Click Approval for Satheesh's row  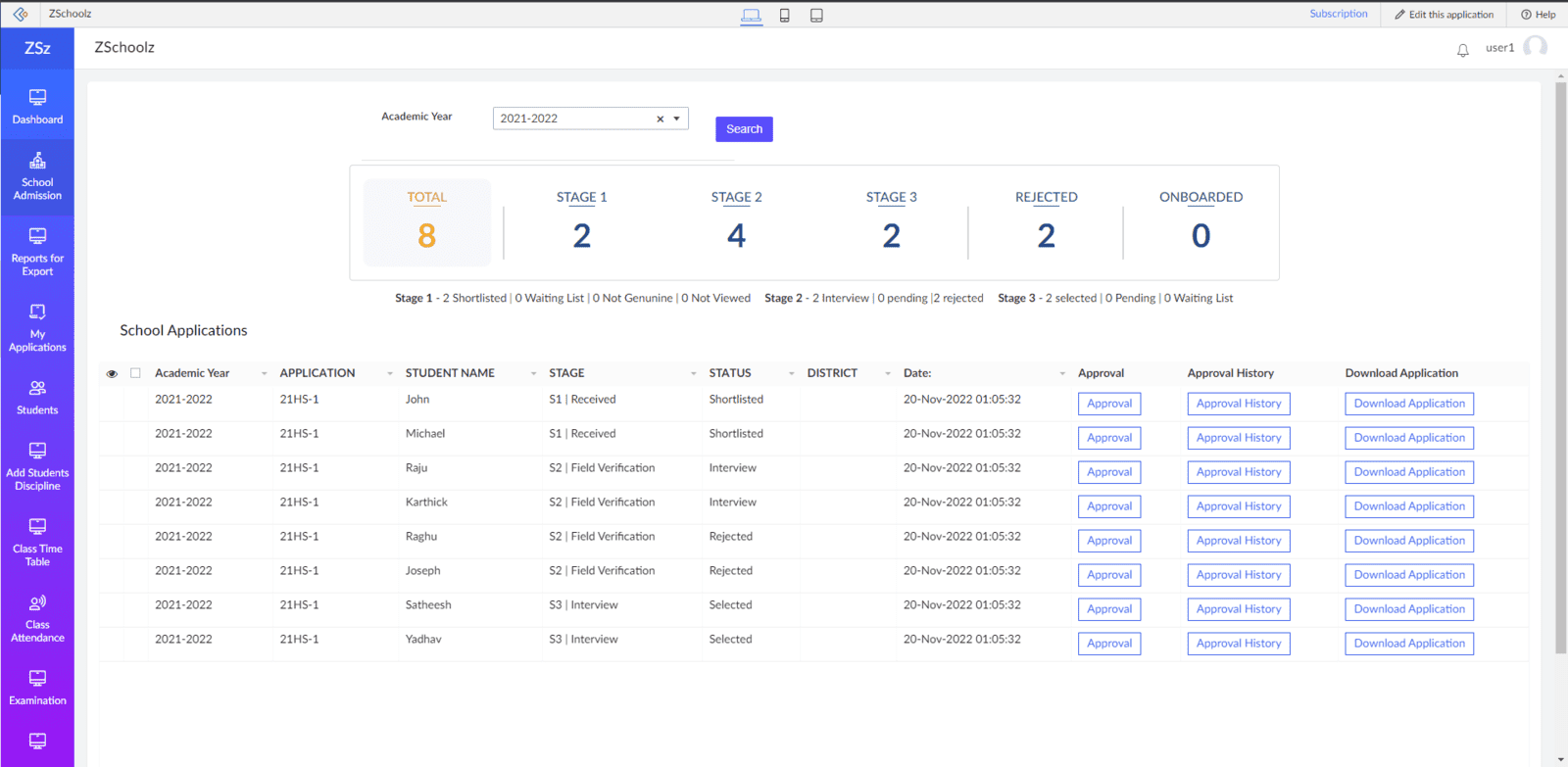point(1109,609)
